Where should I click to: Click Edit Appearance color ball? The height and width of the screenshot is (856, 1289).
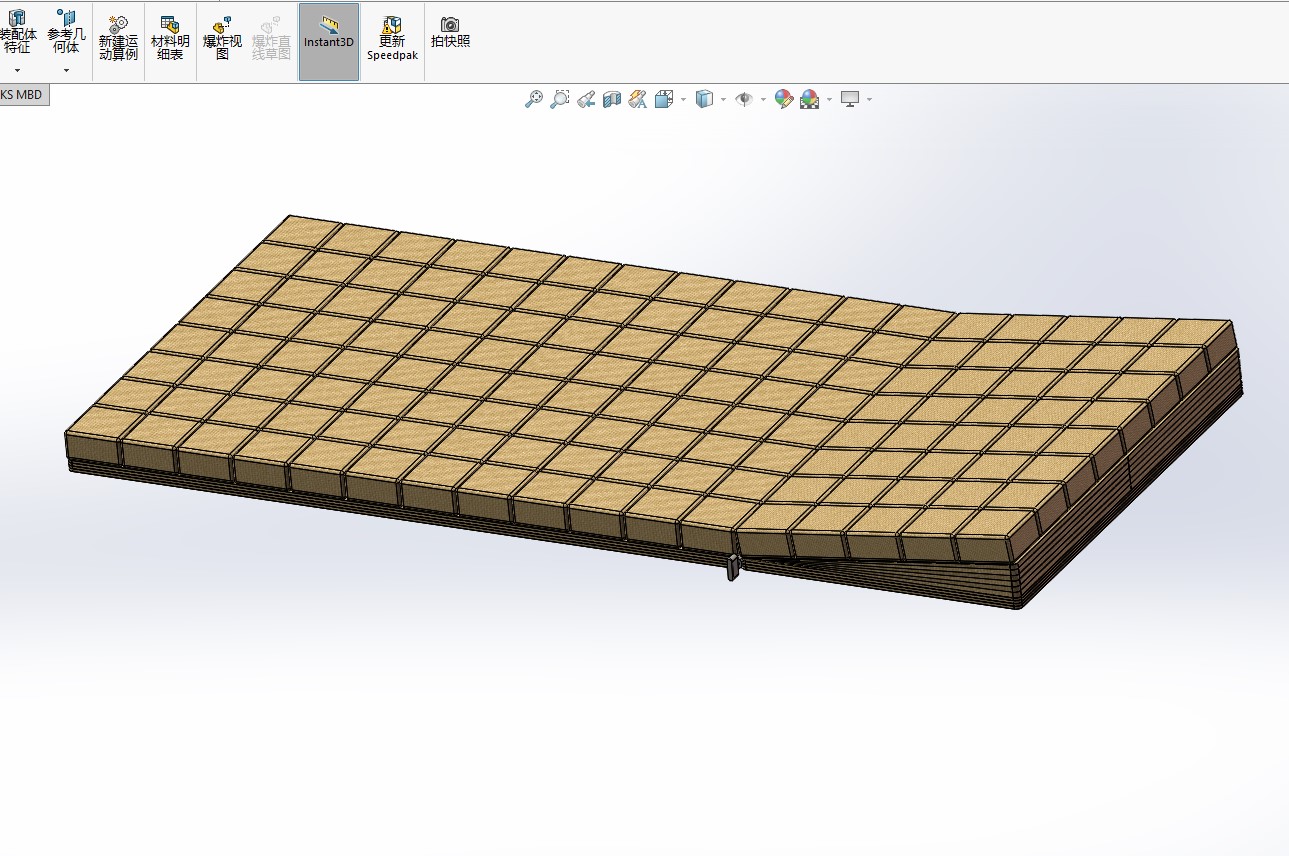pos(783,99)
